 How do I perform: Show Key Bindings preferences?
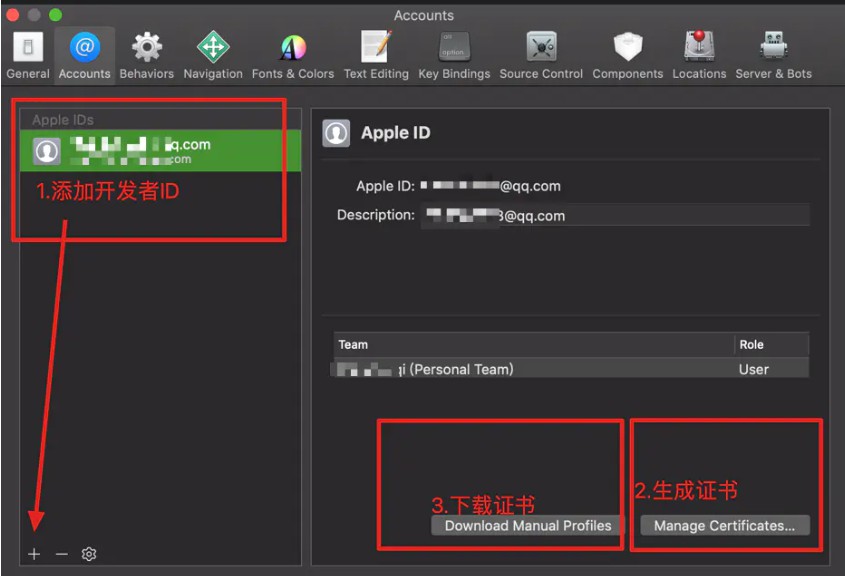[x=454, y=55]
